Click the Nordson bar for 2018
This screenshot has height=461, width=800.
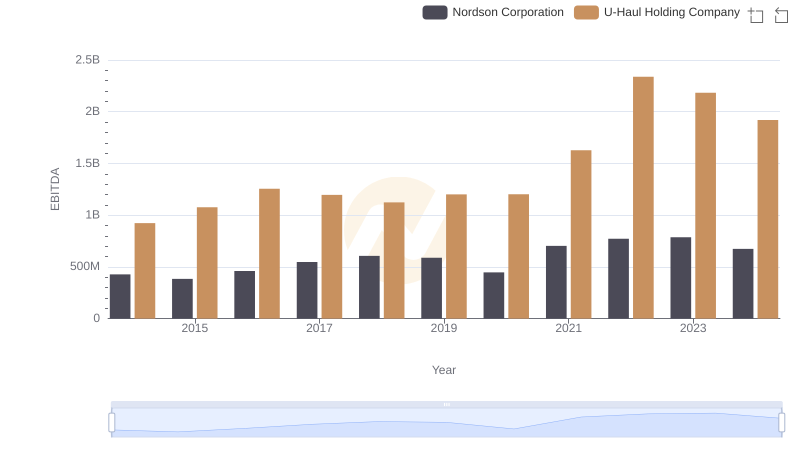coord(369,287)
